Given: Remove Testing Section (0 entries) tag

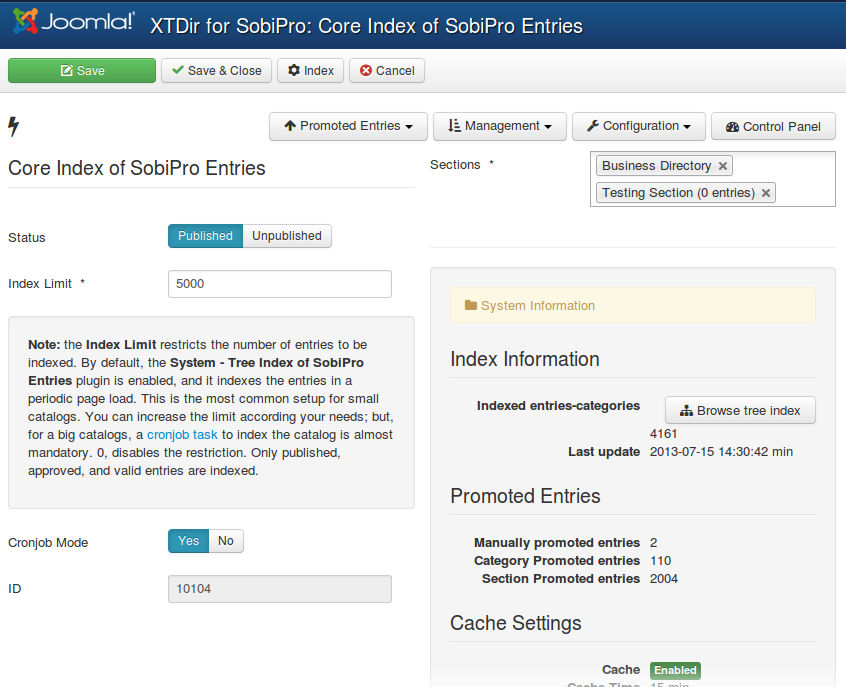Looking at the screenshot, I should click(766, 193).
